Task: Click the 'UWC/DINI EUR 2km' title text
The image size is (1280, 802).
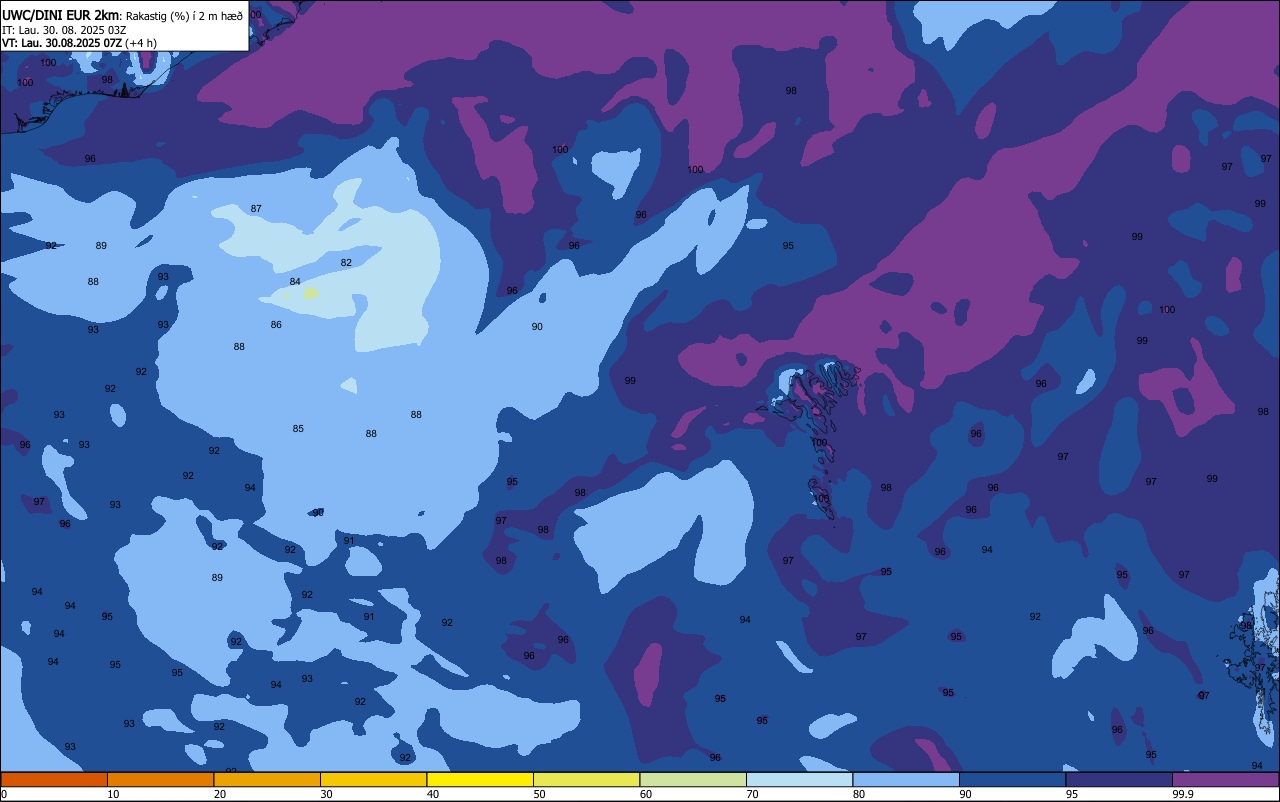Action: pyautogui.click(x=61, y=15)
